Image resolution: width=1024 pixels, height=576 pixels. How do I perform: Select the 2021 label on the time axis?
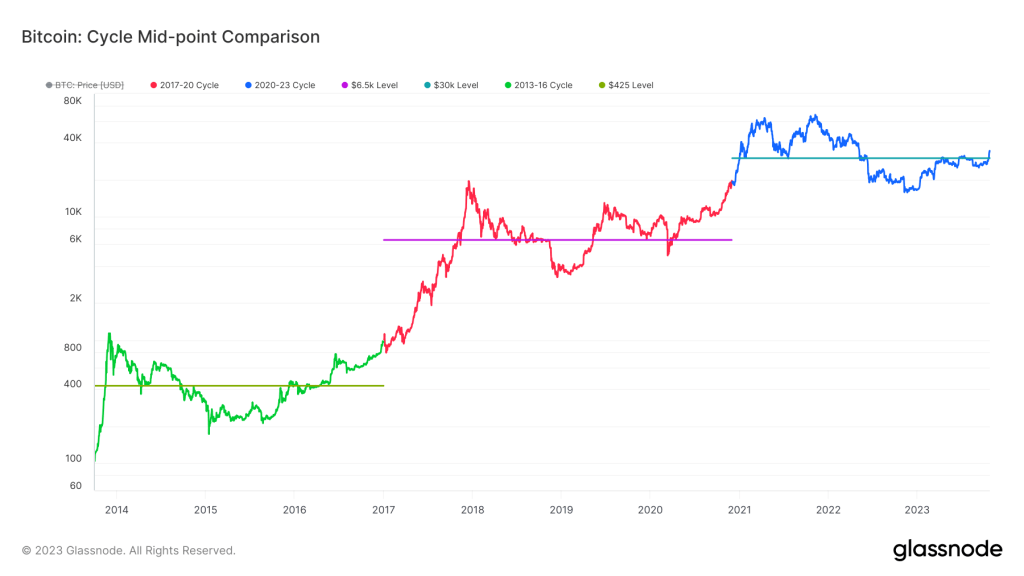point(740,509)
